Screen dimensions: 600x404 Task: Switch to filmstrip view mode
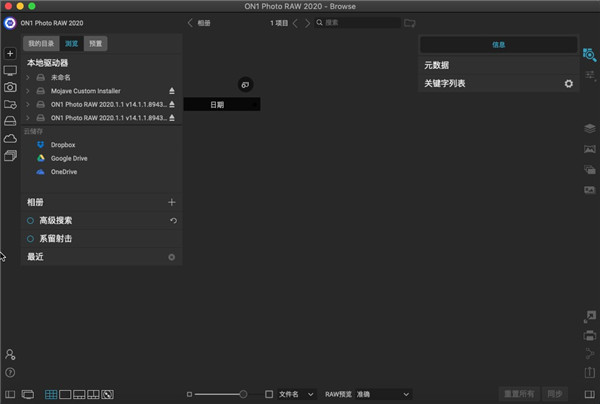[79, 394]
